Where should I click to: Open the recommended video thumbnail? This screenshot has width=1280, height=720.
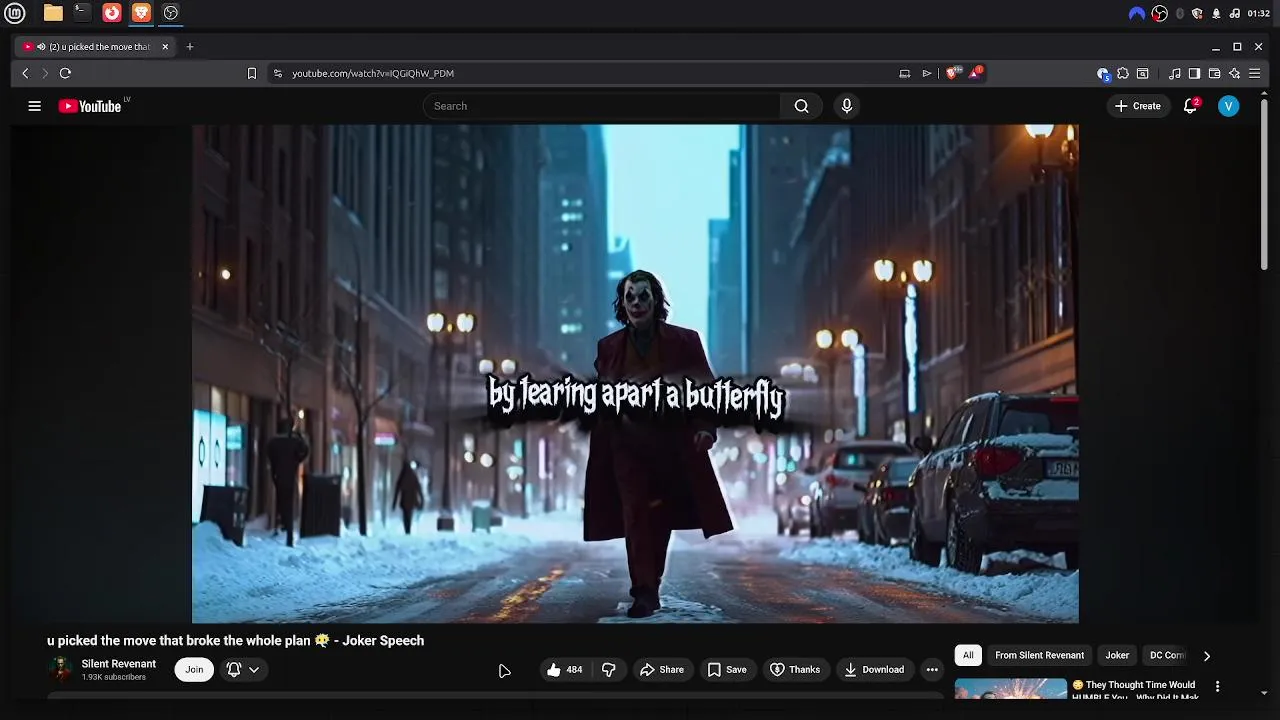1010,688
